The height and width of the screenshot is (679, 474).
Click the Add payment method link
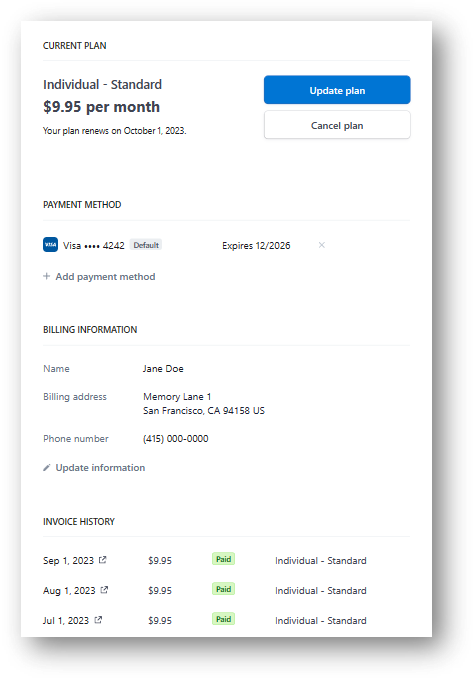point(105,277)
